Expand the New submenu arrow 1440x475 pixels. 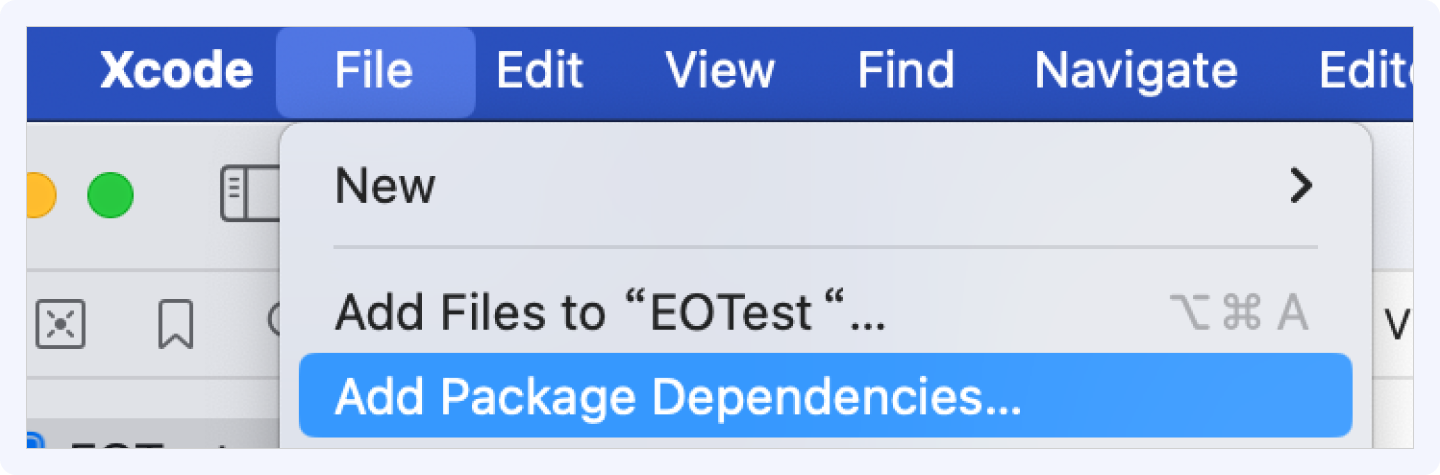1300,186
